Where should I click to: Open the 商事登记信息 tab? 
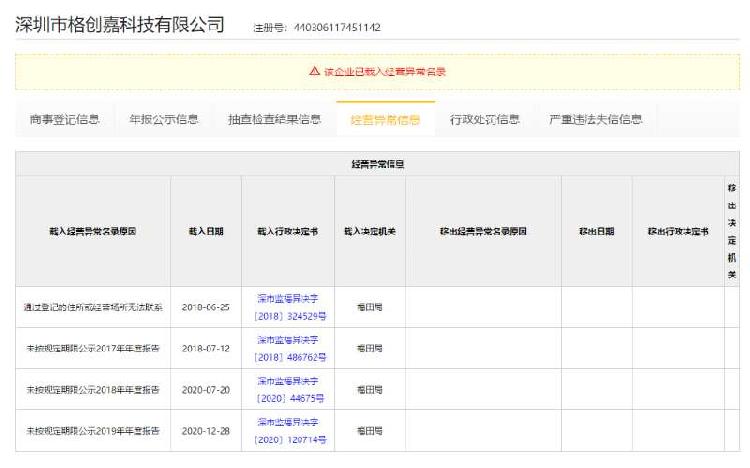point(65,119)
